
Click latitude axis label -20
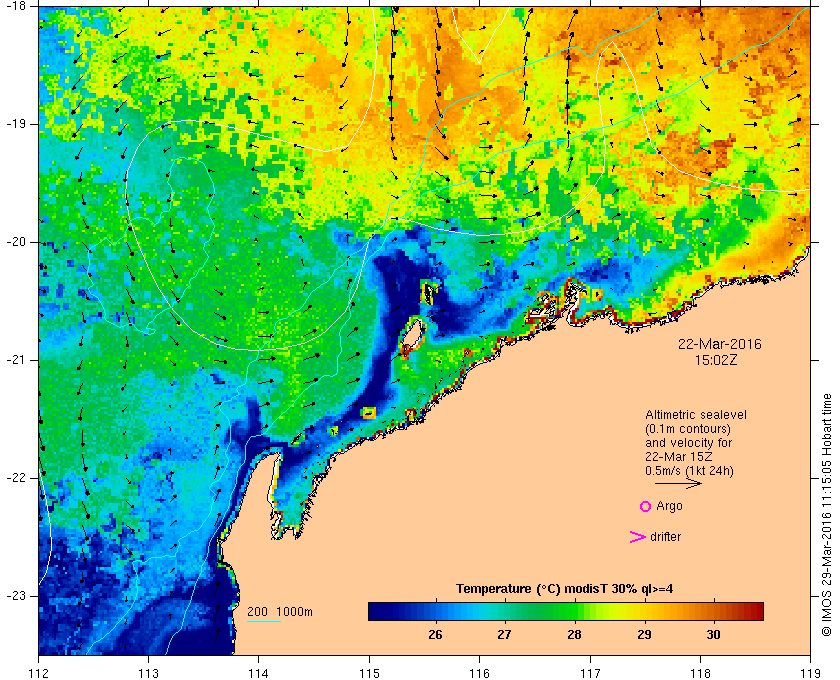pyautogui.click(x=14, y=242)
